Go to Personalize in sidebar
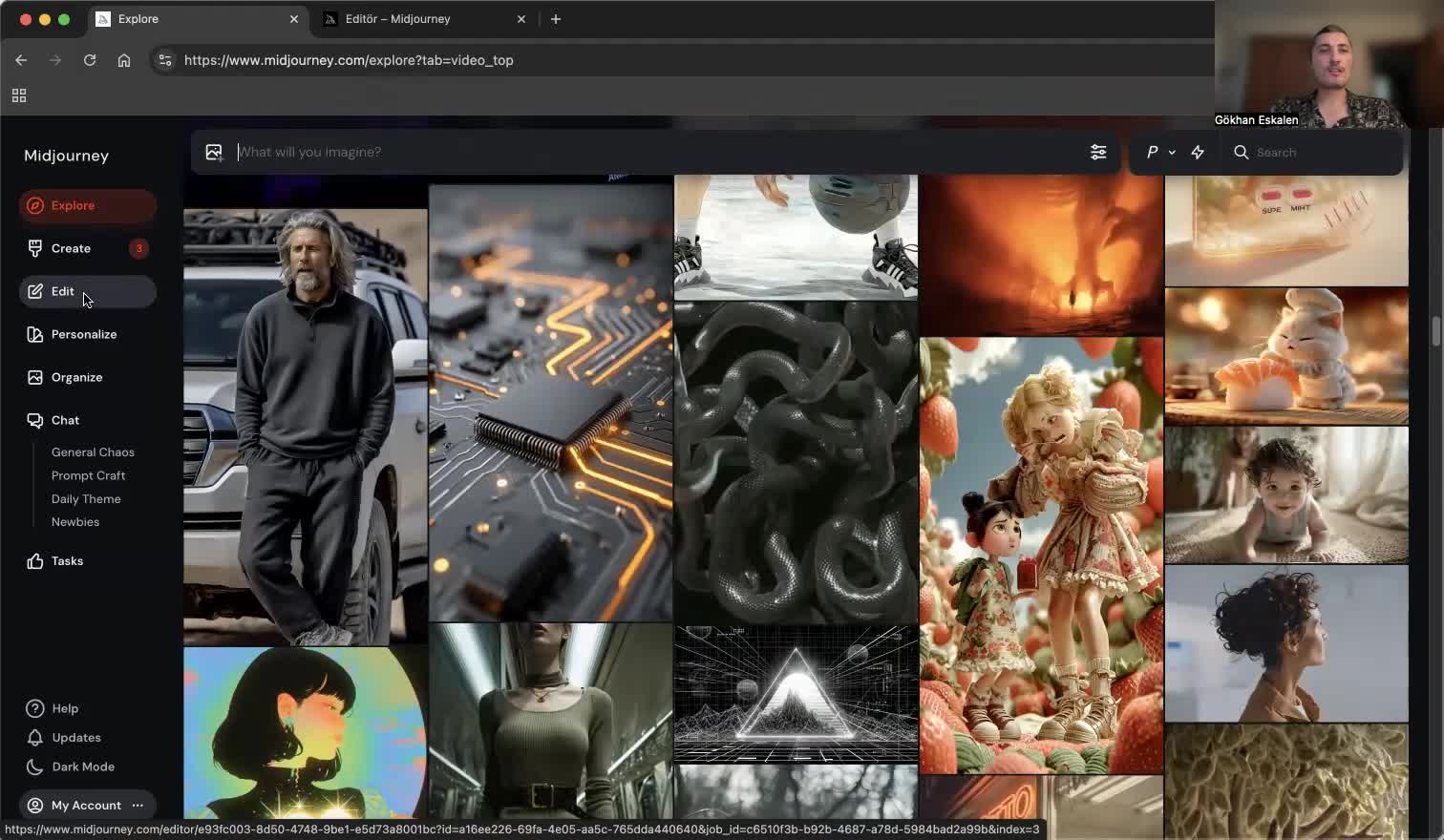The height and width of the screenshot is (840, 1444). pos(87,334)
